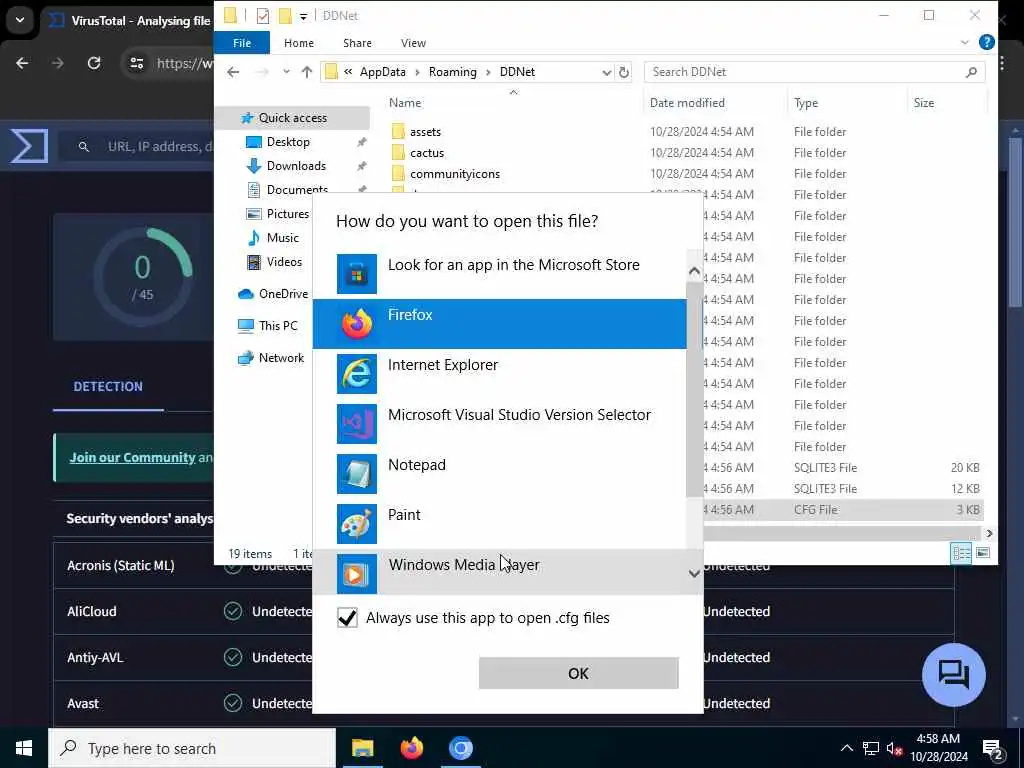Viewport: 1024px width, 768px height.
Task: Open the VirusTotal DETECTION tab
Action: click(108, 386)
